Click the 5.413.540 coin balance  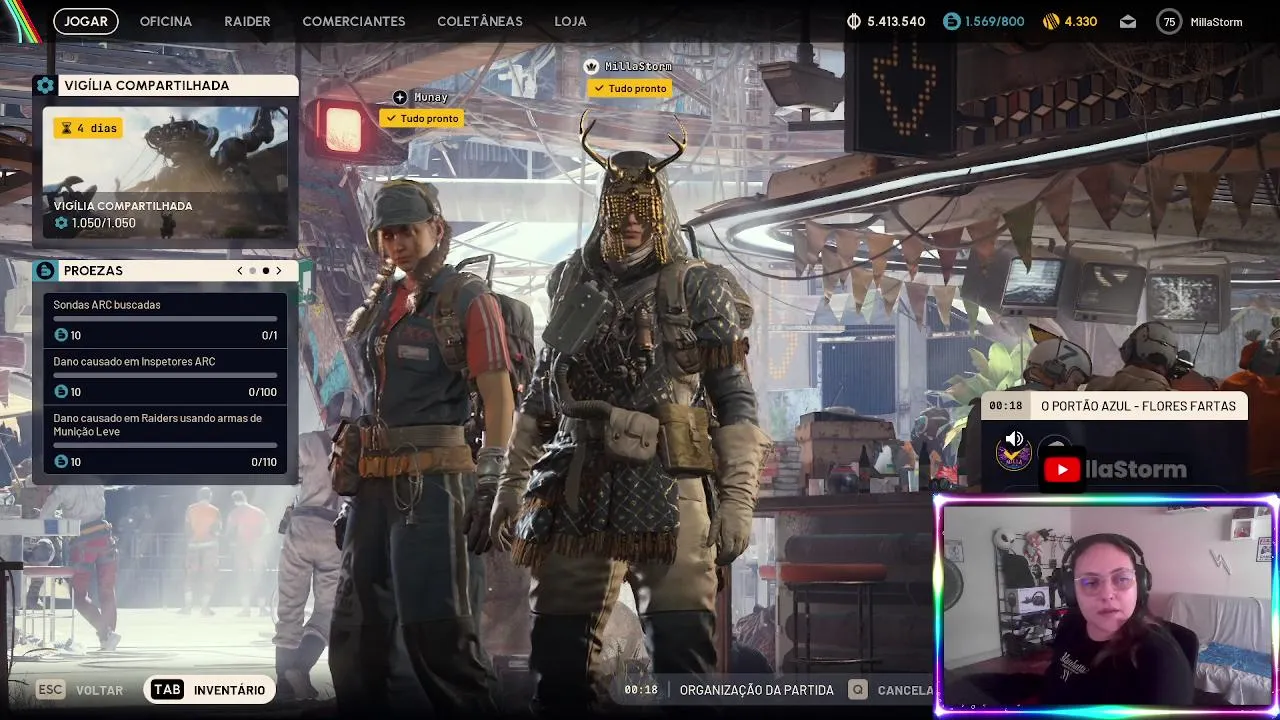coord(896,21)
